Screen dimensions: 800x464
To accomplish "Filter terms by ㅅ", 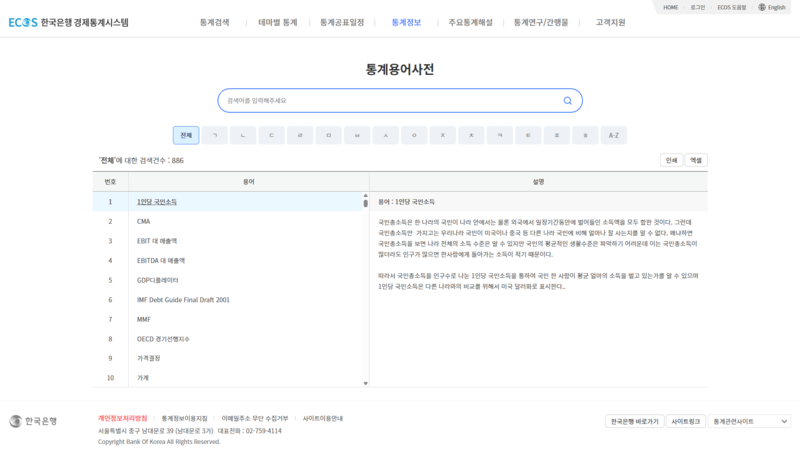I will 386,135.
